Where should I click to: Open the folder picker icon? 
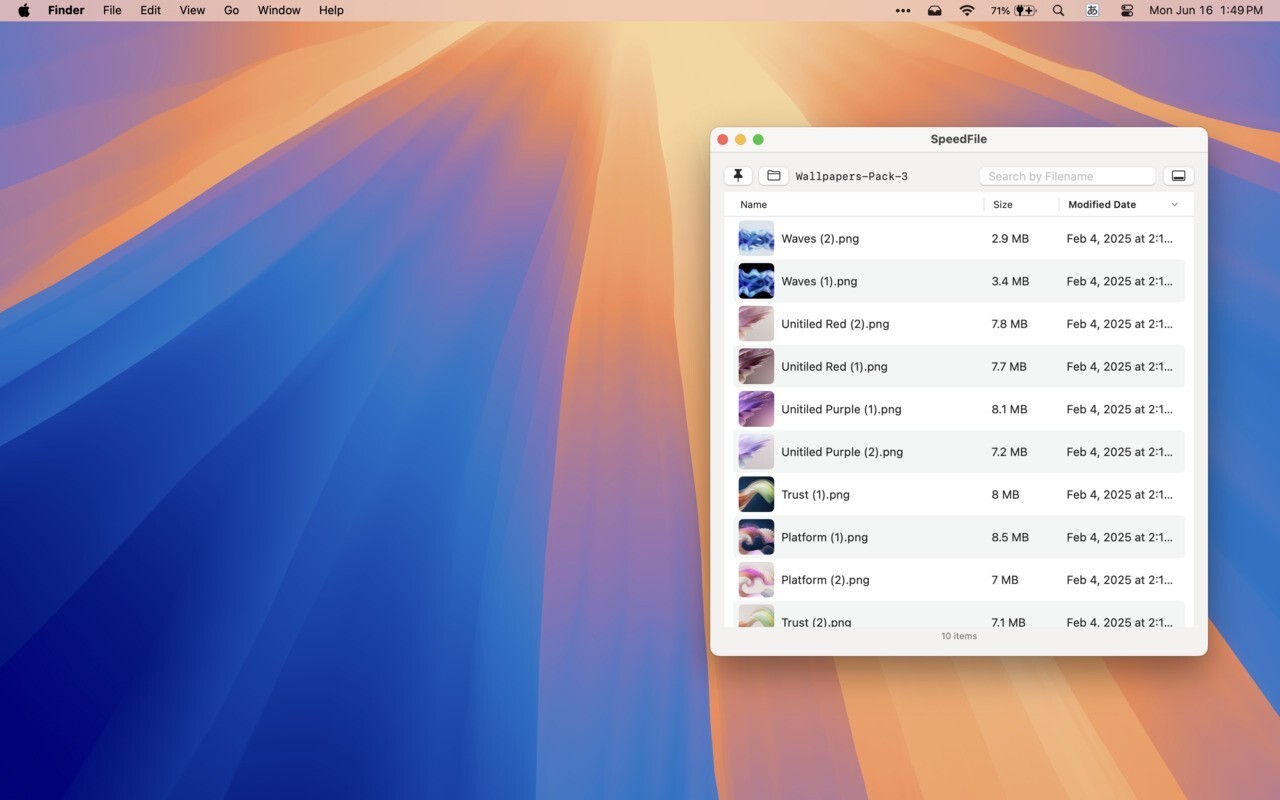[773, 175]
